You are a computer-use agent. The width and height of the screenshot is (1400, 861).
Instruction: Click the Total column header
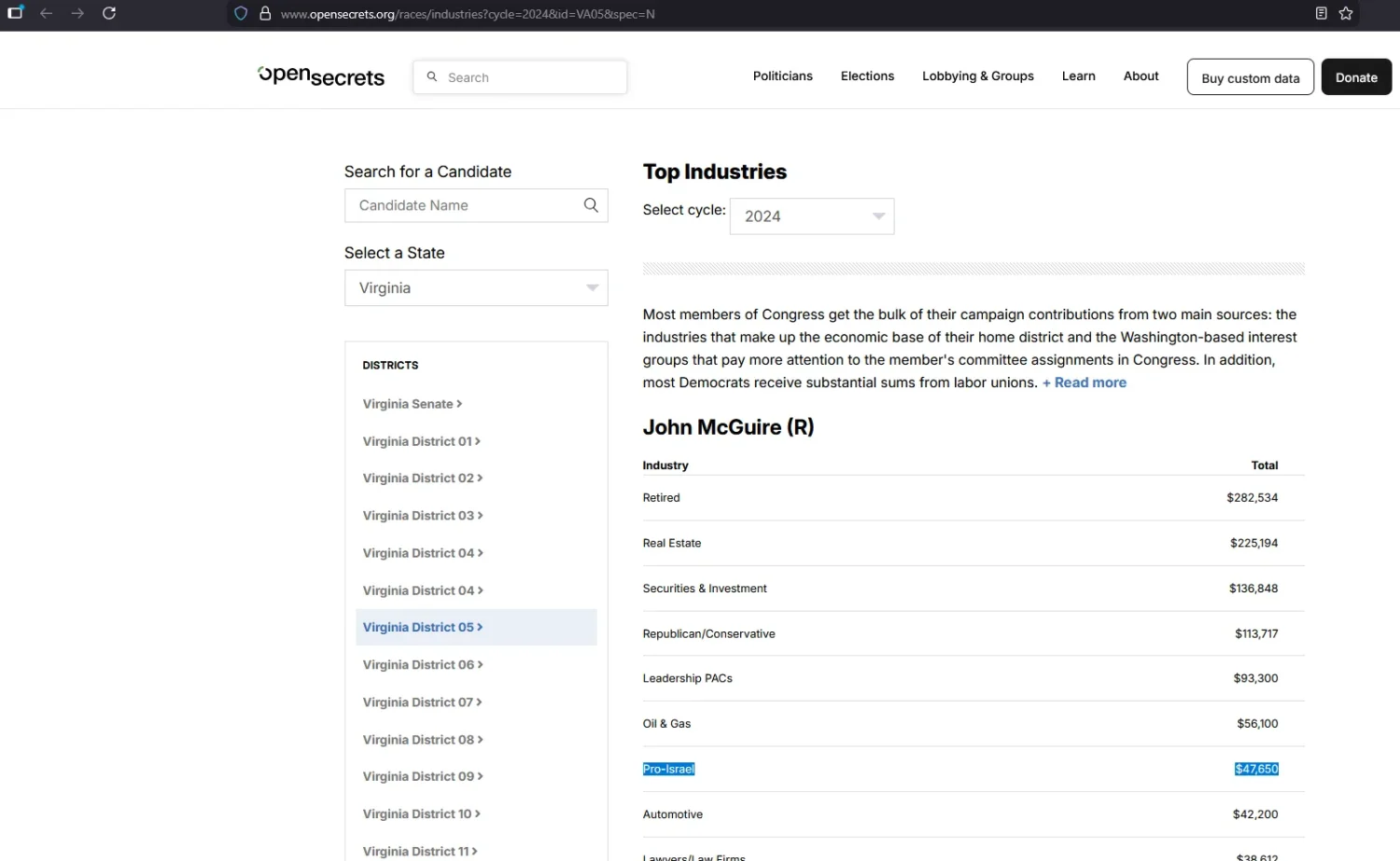click(1265, 465)
